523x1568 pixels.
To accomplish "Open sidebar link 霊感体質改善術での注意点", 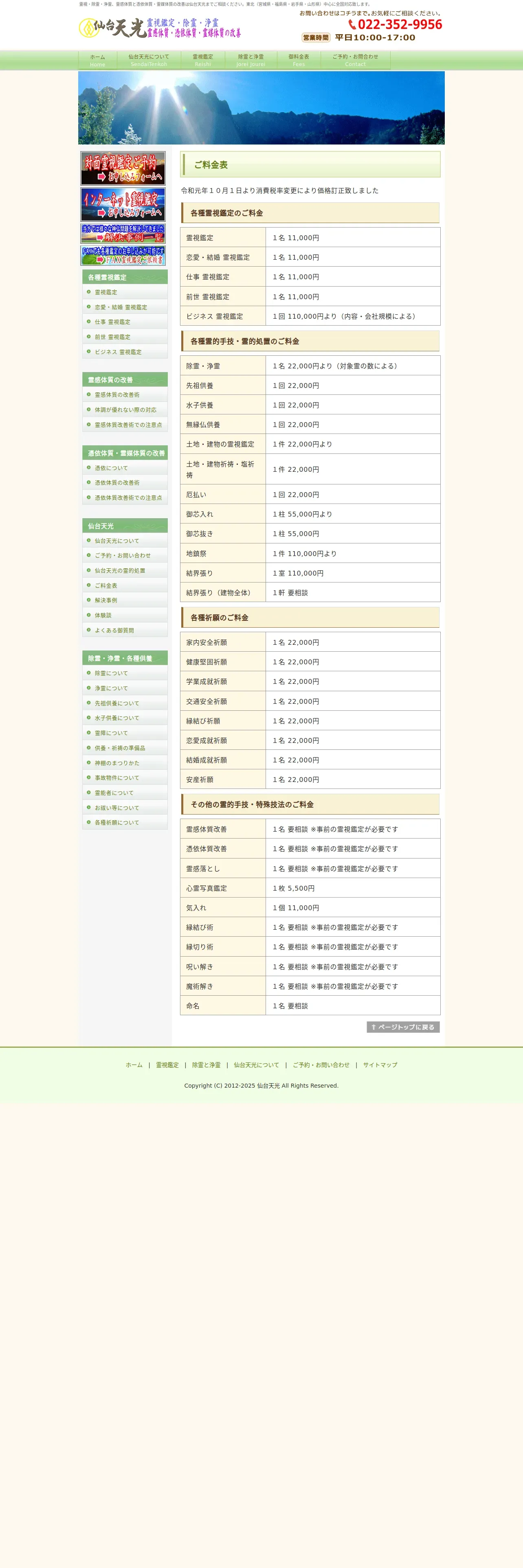I will (125, 425).
